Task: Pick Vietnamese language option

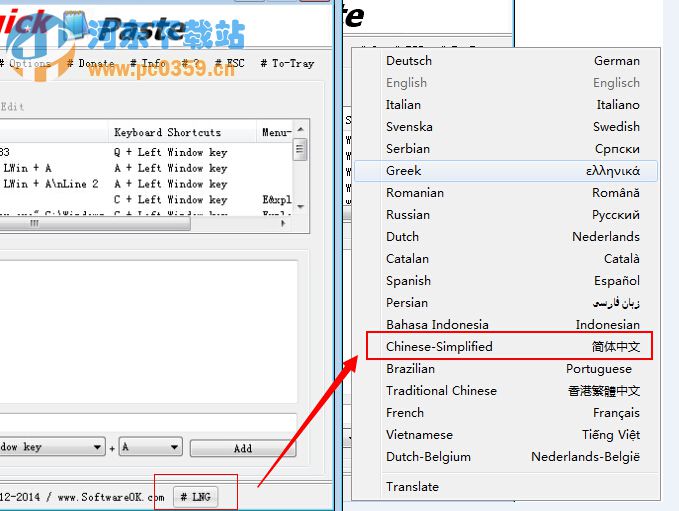Action: coord(506,435)
